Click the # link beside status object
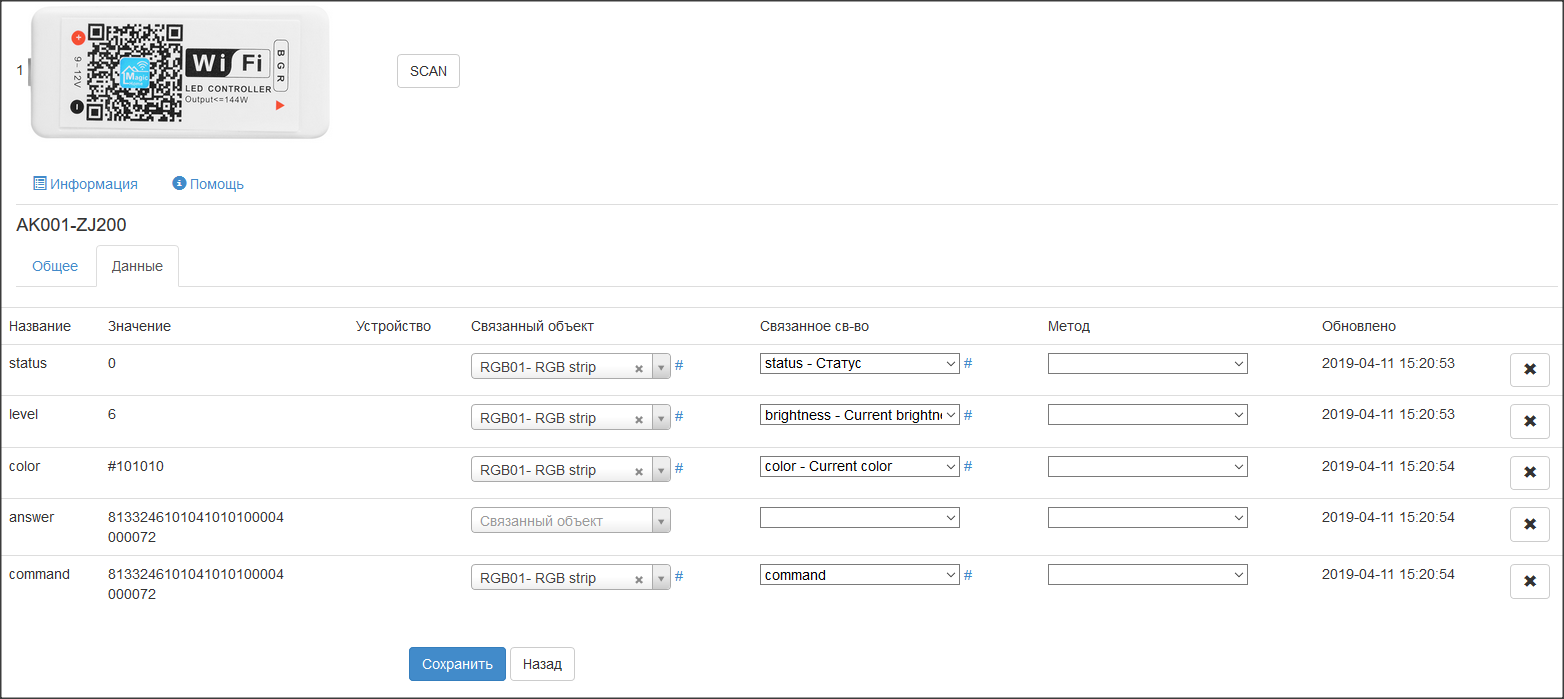 click(679, 365)
